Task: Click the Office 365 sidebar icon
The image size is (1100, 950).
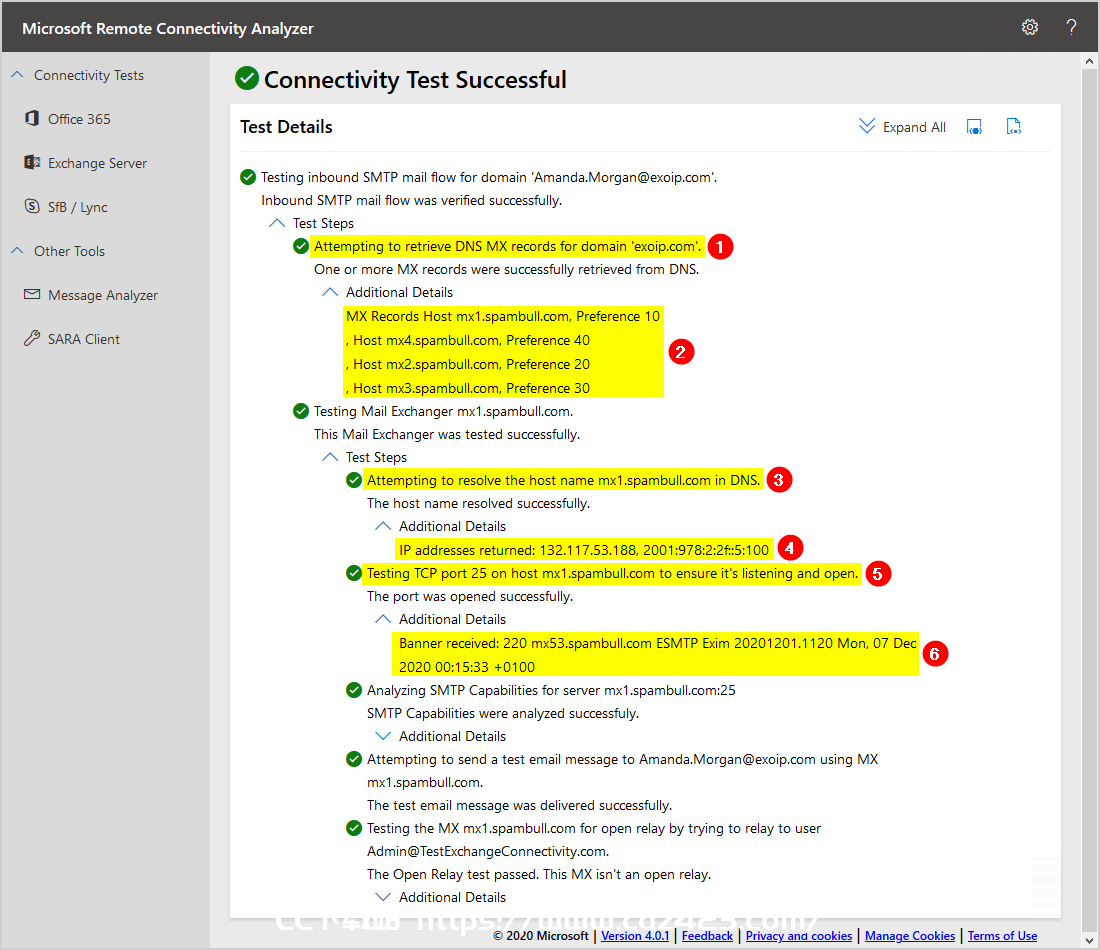Action: pos(32,119)
